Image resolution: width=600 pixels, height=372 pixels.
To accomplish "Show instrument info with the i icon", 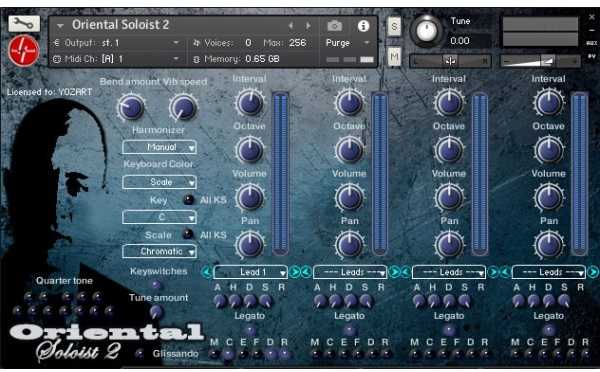I will (363, 26).
